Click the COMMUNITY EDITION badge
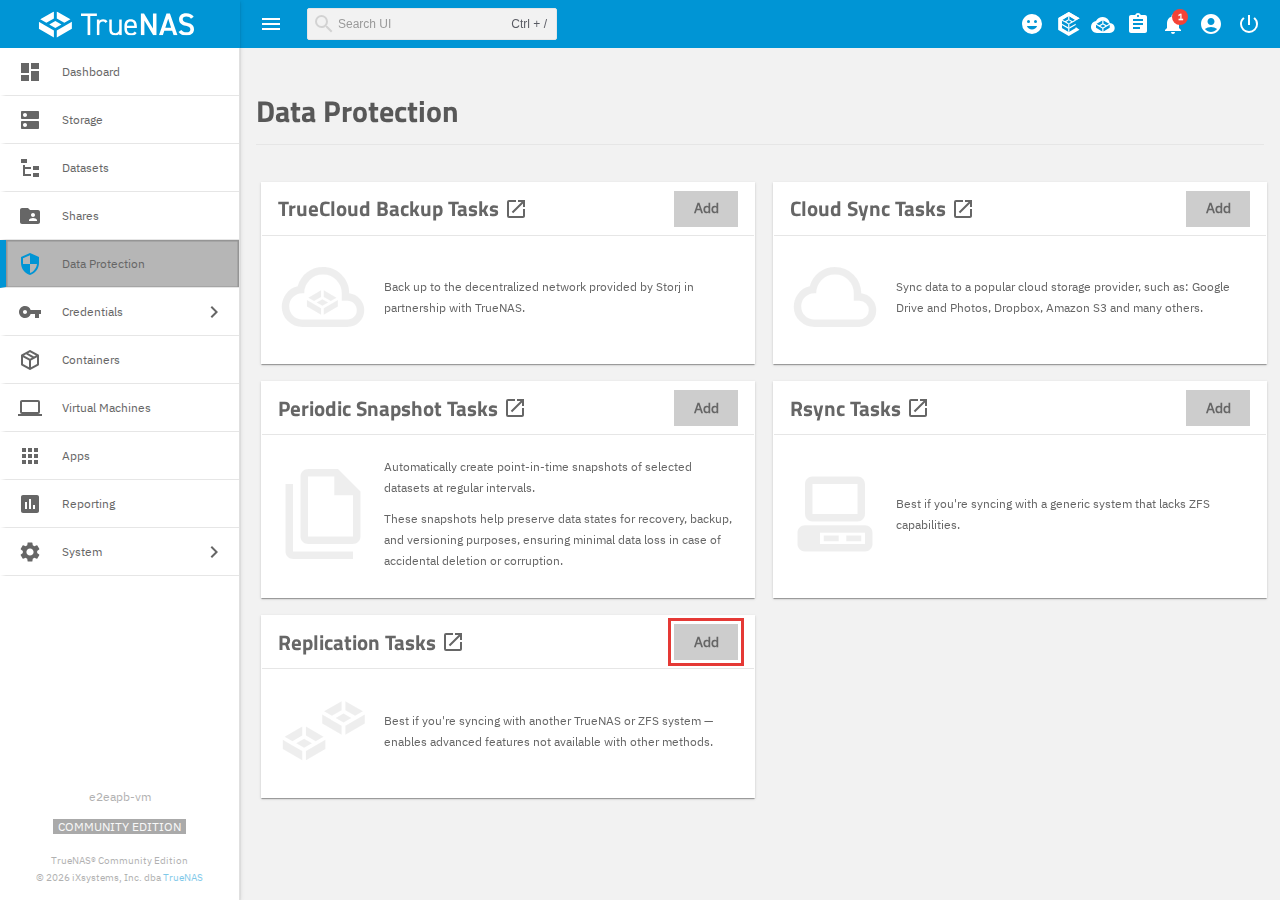 [120, 827]
